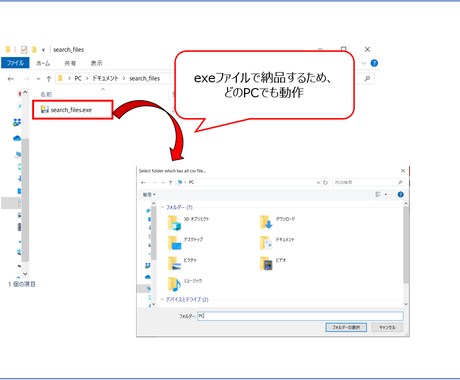Click the 1 個の項目 status text
This screenshot has height=380, width=460.
coord(22,284)
